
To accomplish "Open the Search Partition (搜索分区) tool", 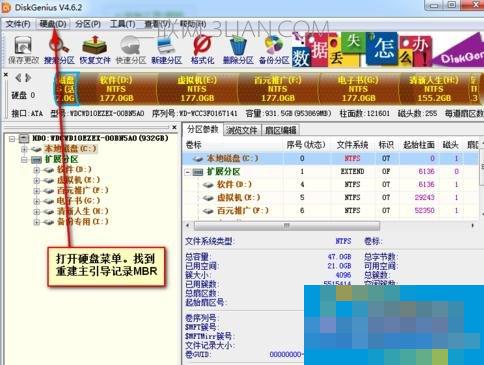I will click(x=59, y=50).
